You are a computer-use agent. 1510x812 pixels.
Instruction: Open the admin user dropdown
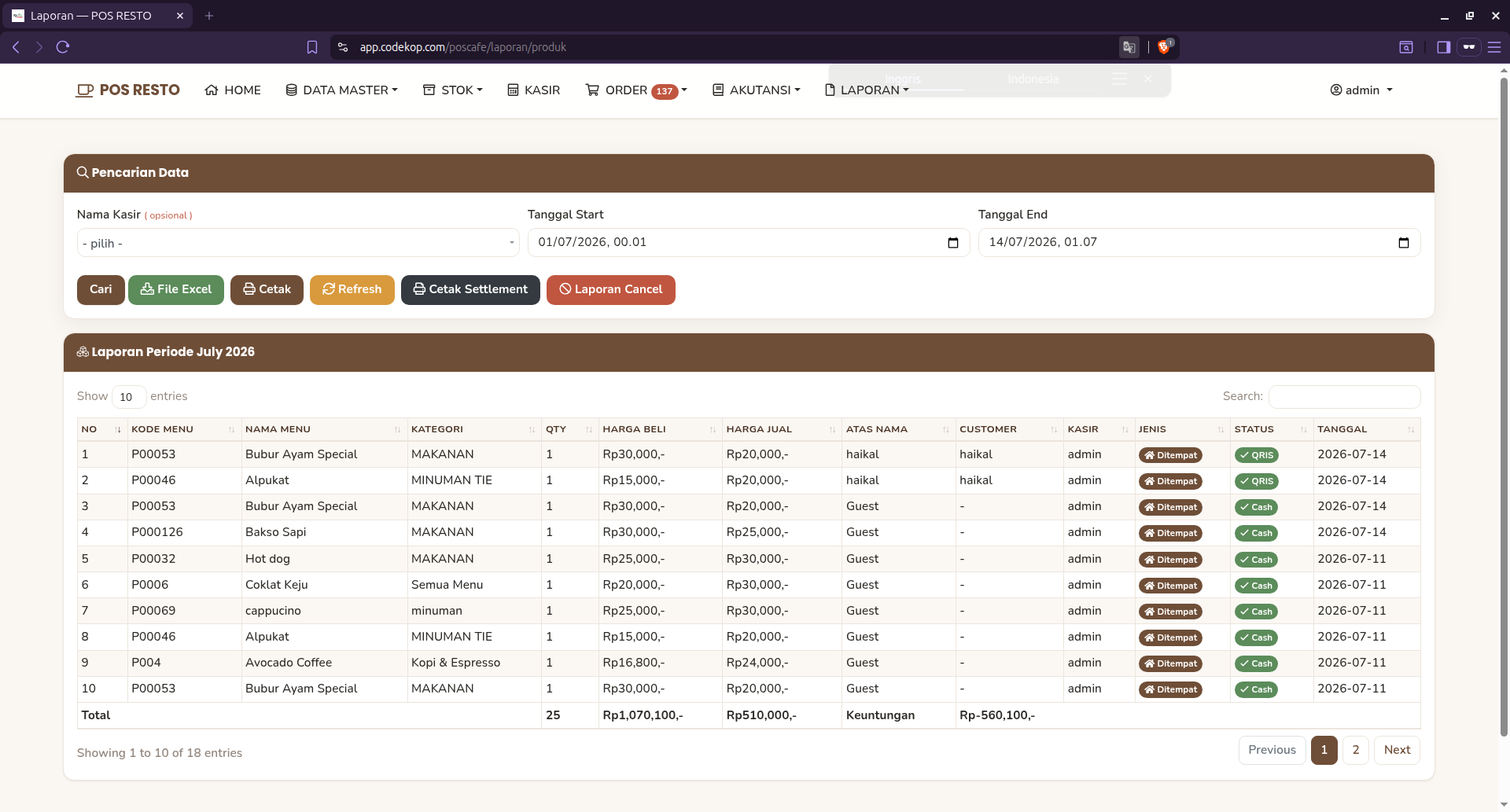(x=1361, y=90)
